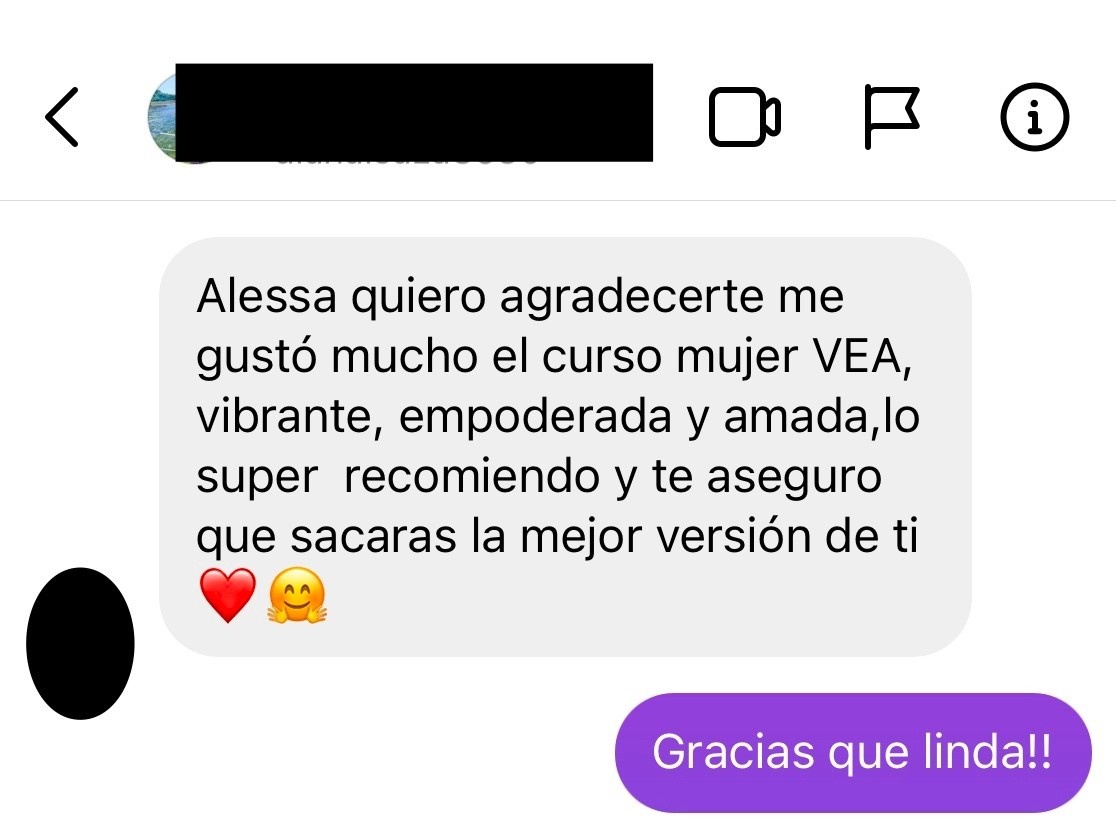The image size is (1116, 820).
Task: Flag this conversation with the flag icon
Action: pos(892,117)
